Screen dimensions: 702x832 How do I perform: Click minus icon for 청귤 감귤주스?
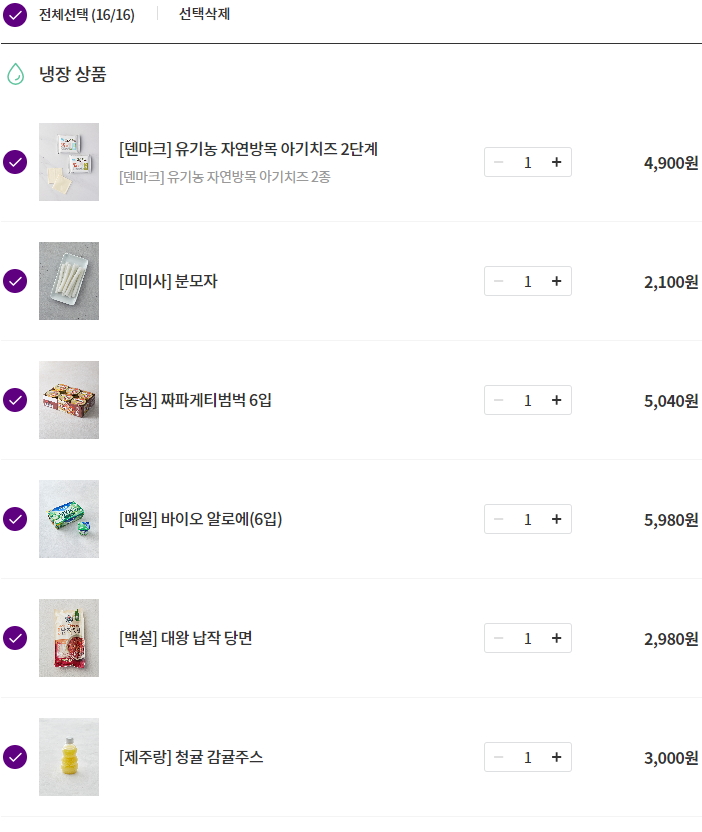[499, 757]
